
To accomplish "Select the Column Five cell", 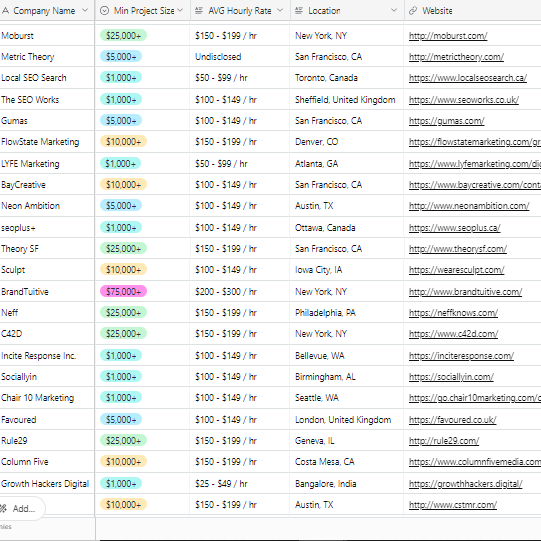I will click(x=47, y=462).
